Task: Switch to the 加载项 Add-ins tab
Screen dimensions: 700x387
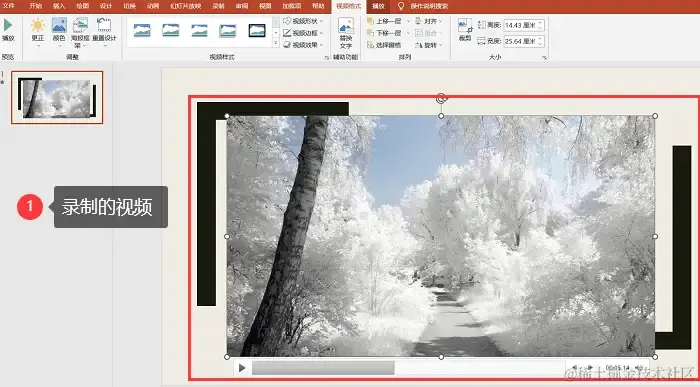Action: [x=292, y=6]
